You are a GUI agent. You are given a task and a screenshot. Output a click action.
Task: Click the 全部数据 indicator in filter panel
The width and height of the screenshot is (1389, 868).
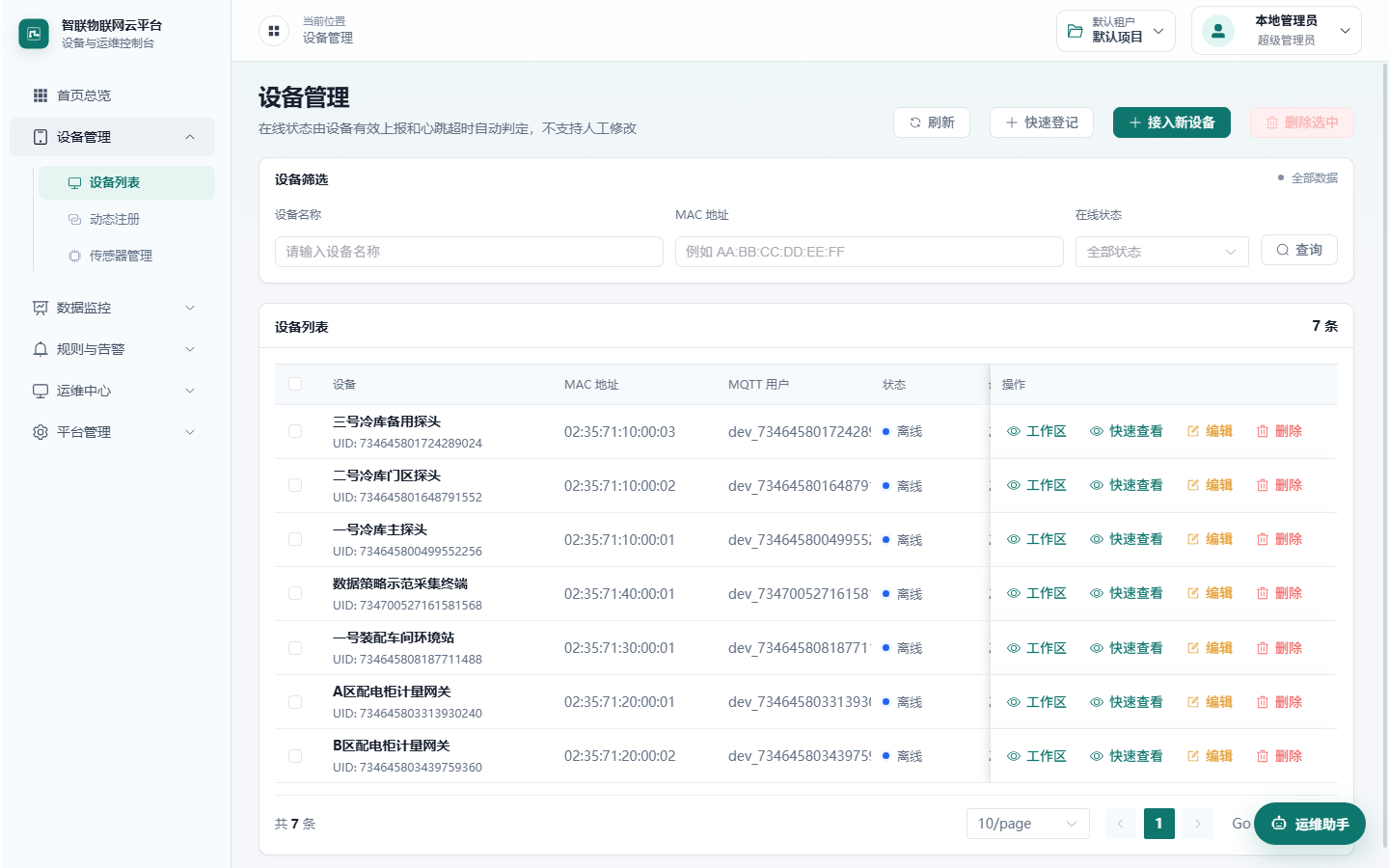coord(1308,178)
